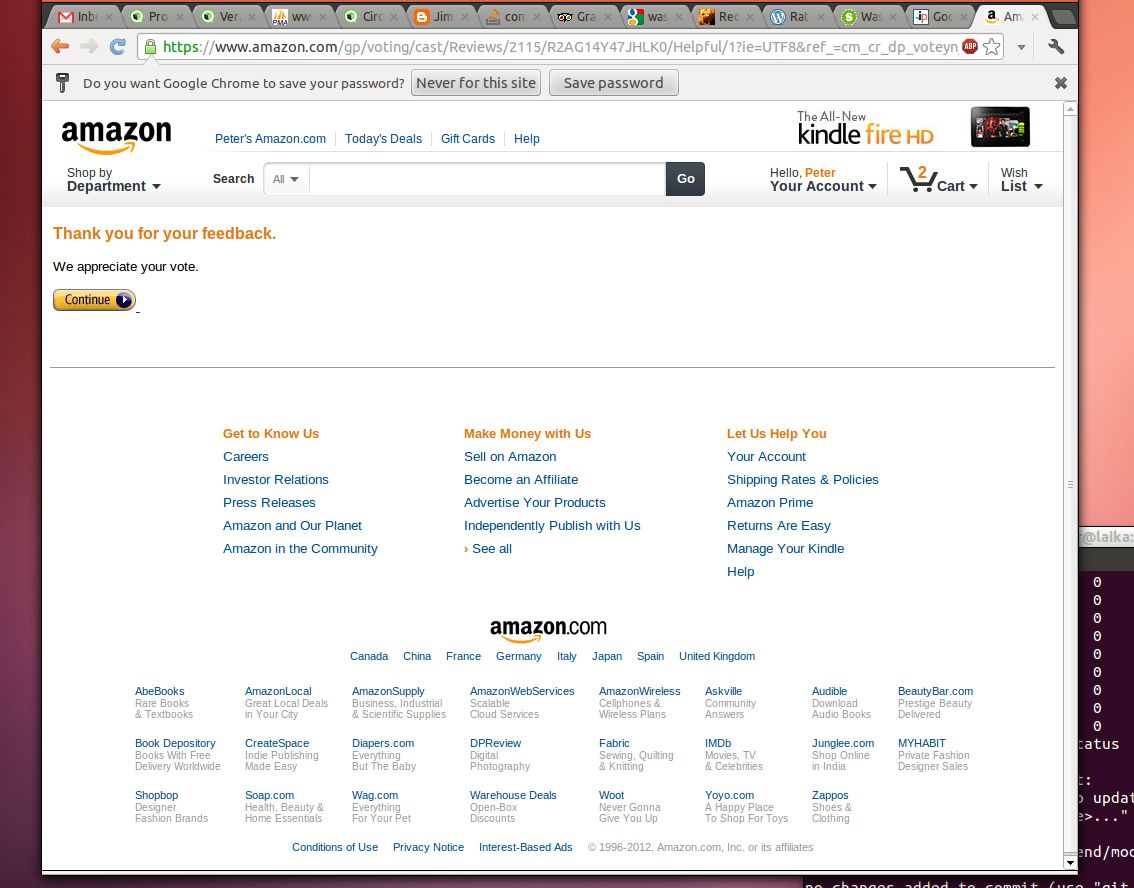Select the Germany country link
The width and height of the screenshot is (1134, 888).
519,657
